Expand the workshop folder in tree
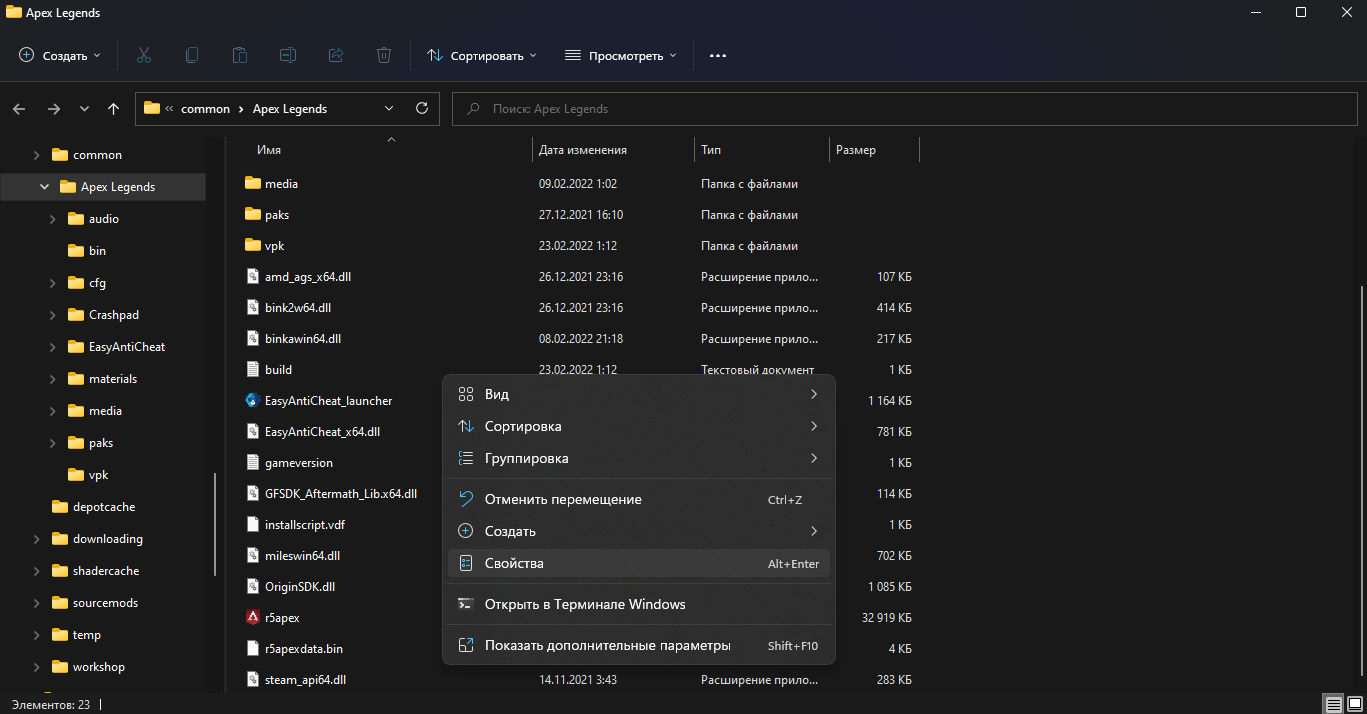The height and width of the screenshot is (714, 1367). point(36,667)
